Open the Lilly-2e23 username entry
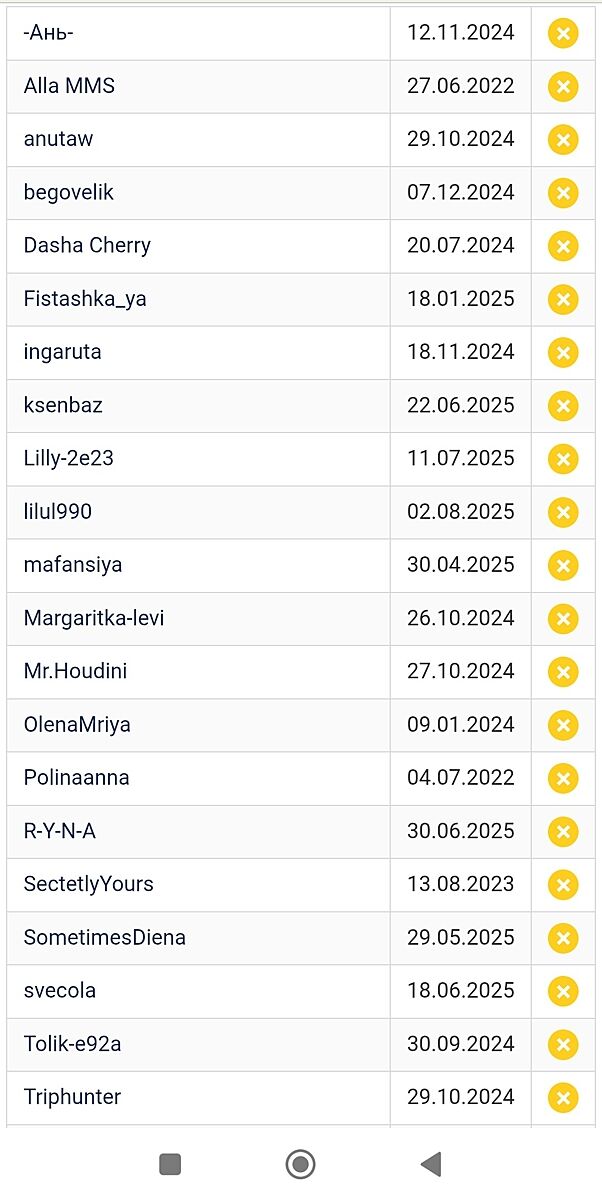 [x=69, y=458]
